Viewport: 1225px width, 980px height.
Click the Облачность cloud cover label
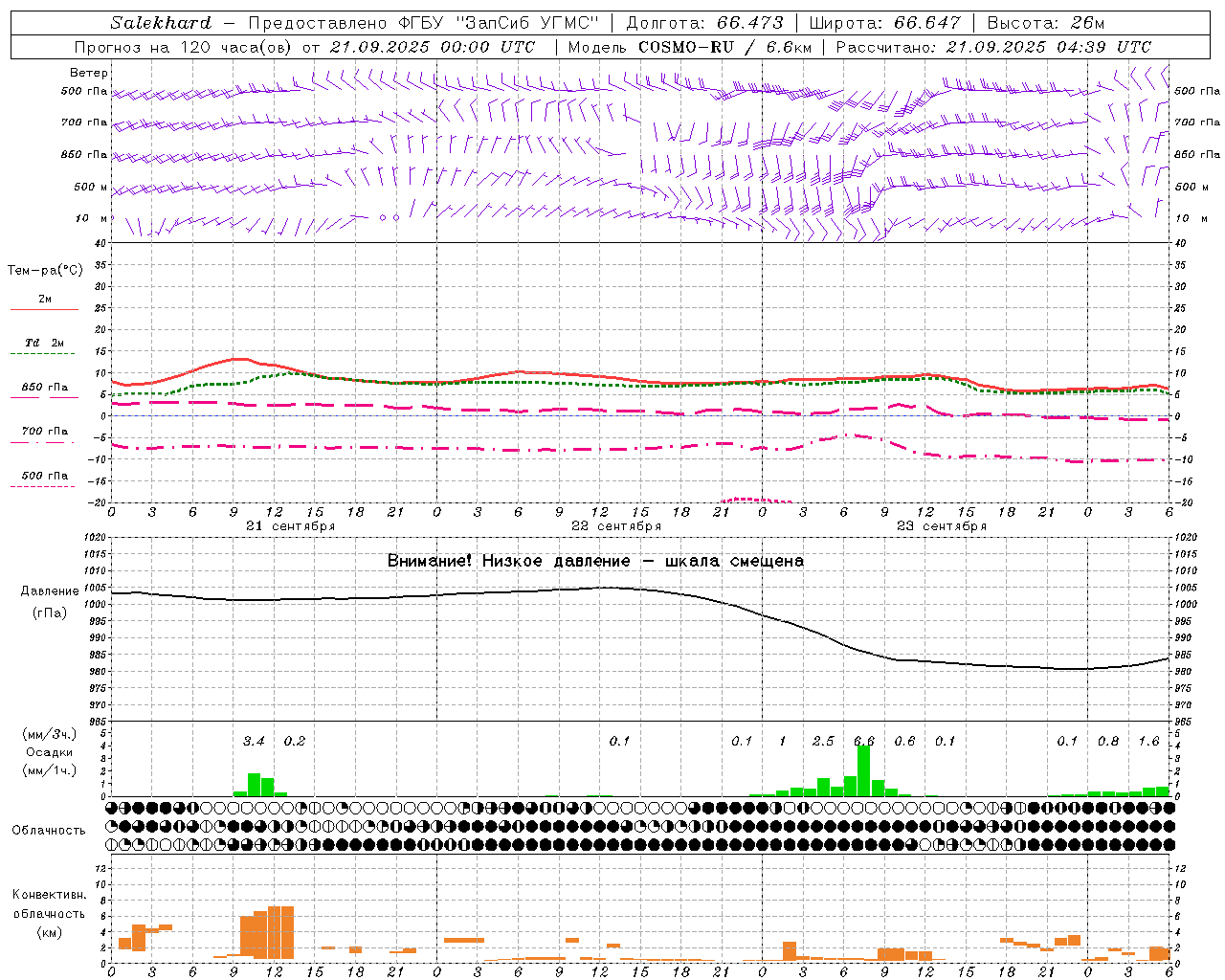[49, 831]
